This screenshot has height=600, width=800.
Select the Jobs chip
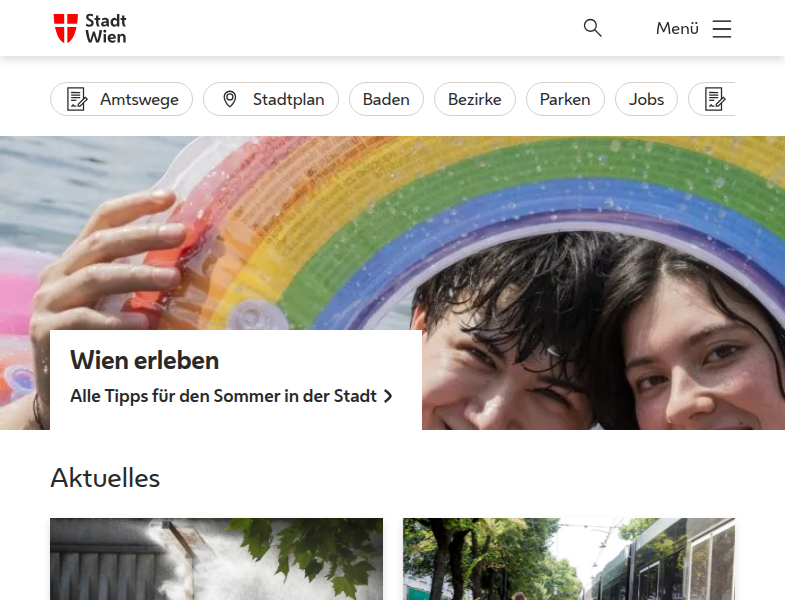(x=646, y=99)
